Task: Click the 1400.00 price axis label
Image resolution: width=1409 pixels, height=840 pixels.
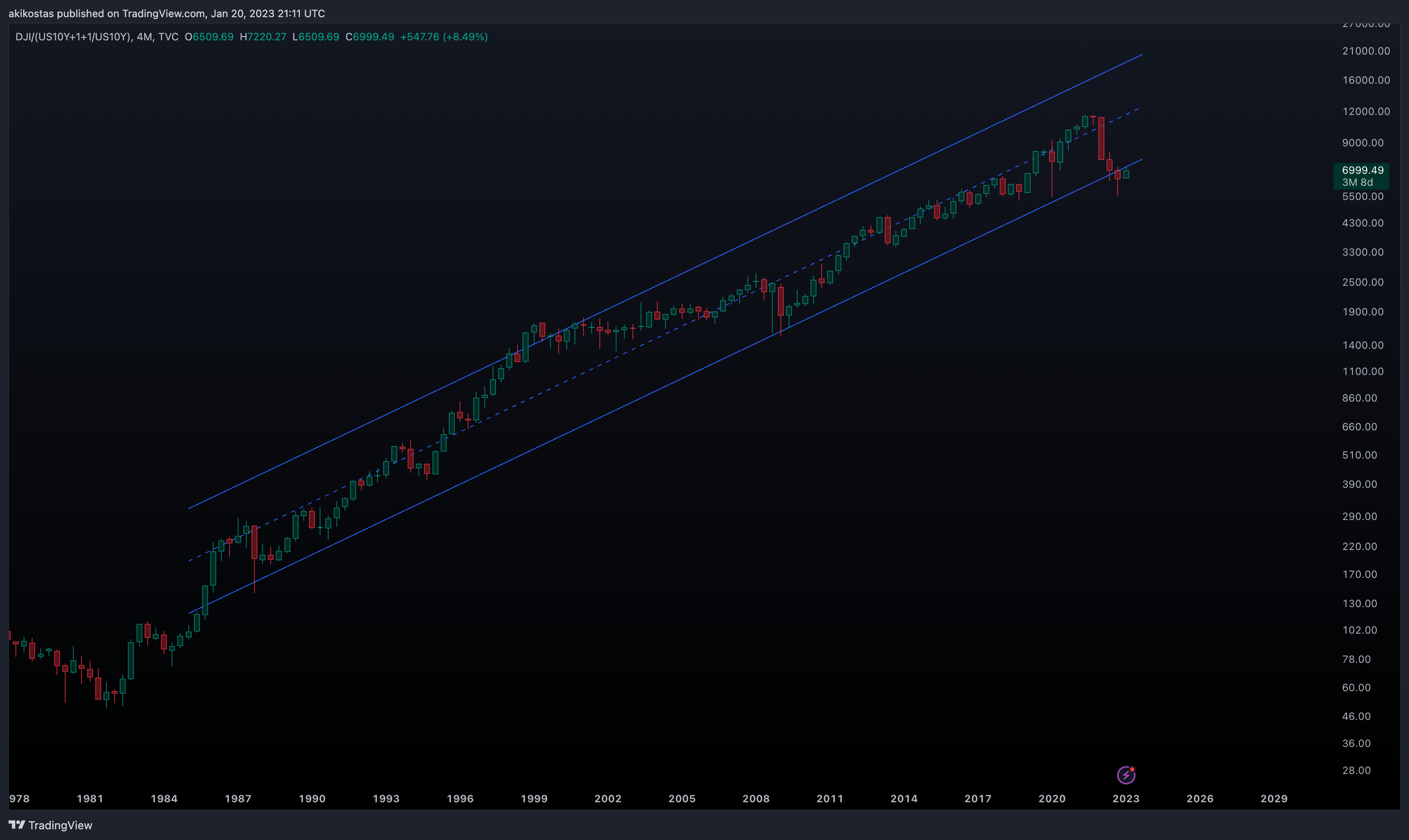Action: point(1363,345)
